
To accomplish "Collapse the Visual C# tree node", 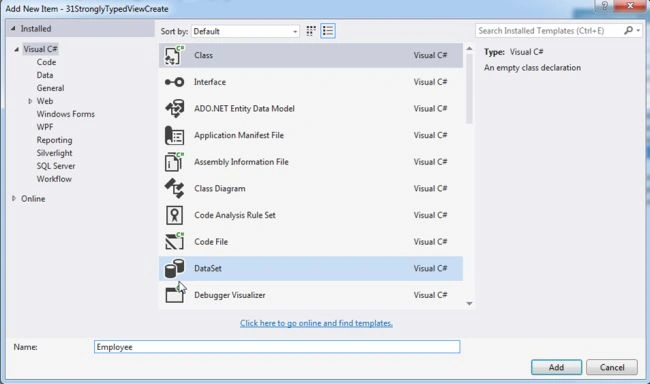I will [17, 49].
